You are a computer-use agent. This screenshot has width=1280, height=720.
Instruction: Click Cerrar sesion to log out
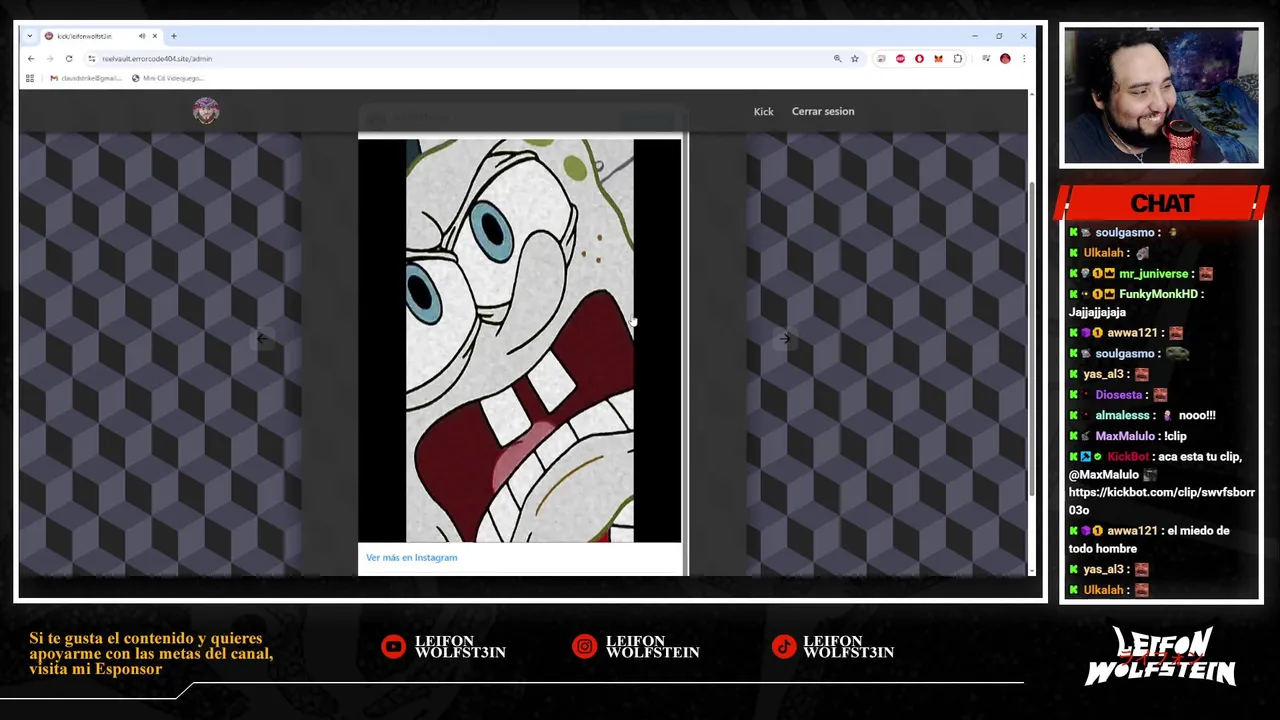(823, 111)
